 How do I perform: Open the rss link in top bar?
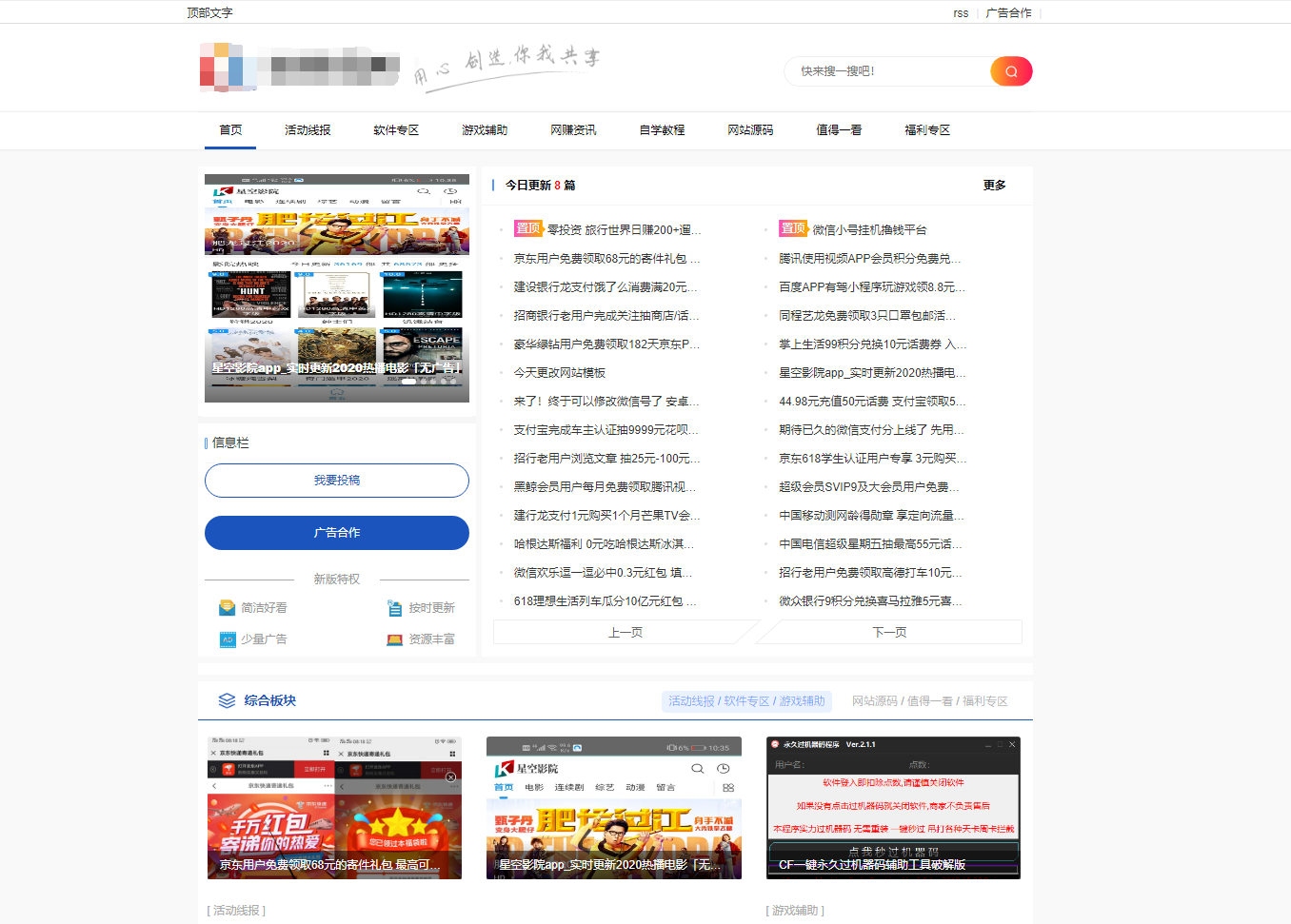[x=961, y=12]
